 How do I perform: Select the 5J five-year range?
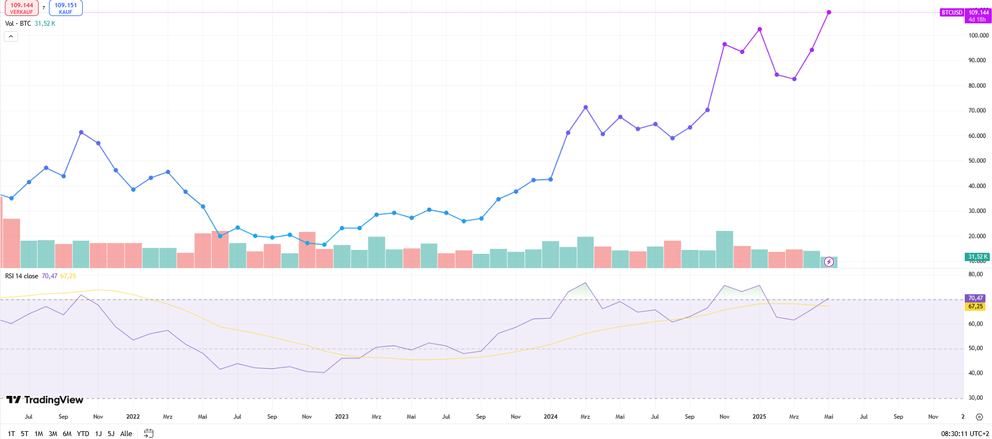(111, 433)
